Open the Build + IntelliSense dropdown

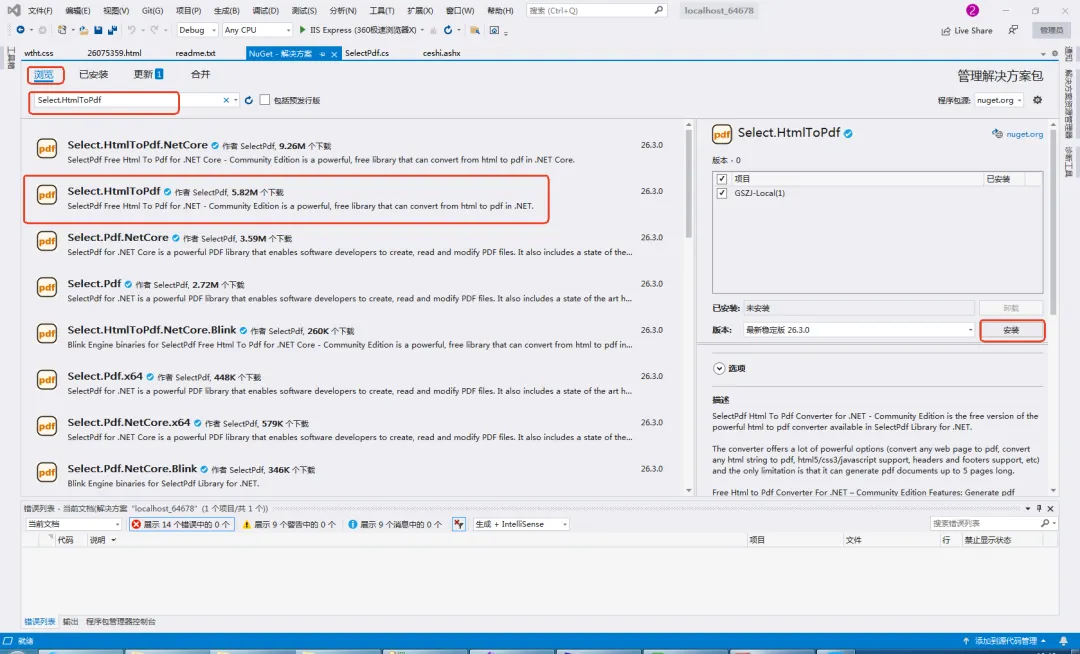pyautogui.click(x=521, y=525)
